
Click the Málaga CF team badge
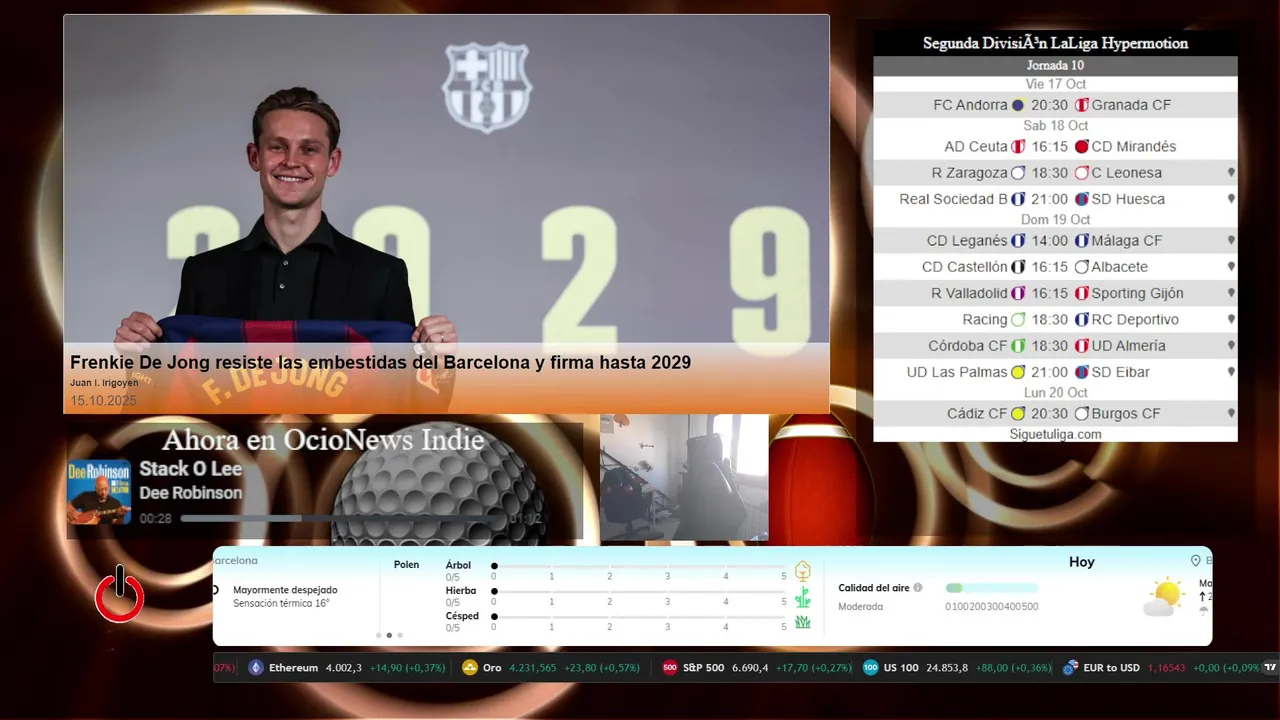click(1081, 240)
